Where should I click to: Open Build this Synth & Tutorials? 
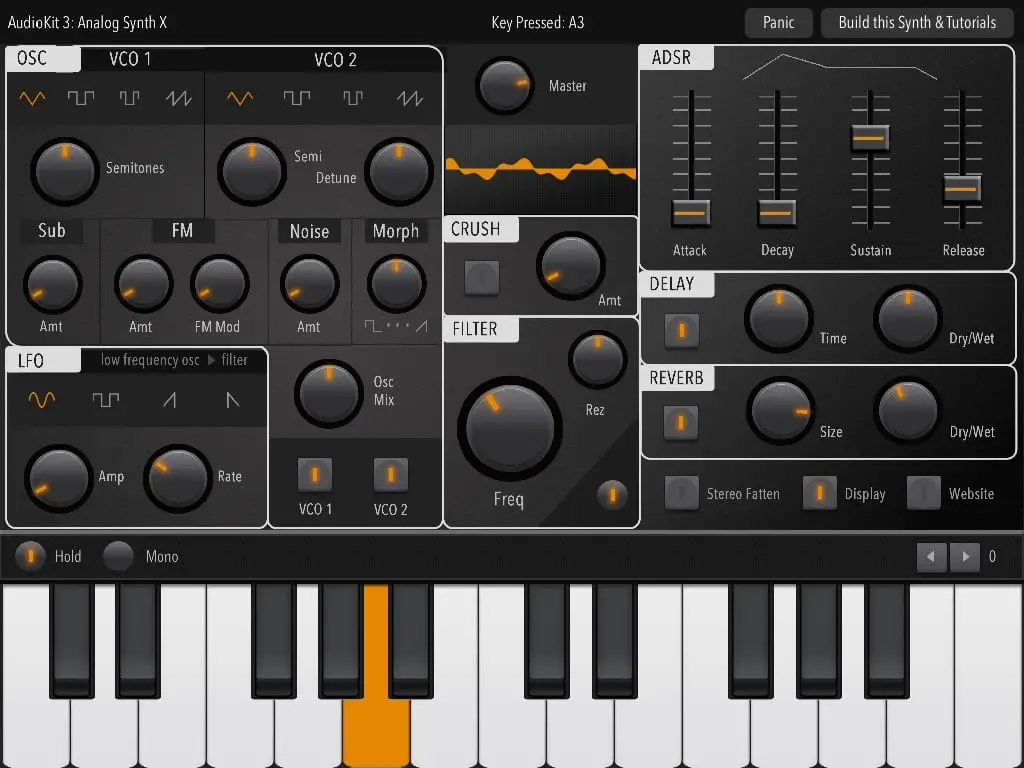click(x=917, y=23)
